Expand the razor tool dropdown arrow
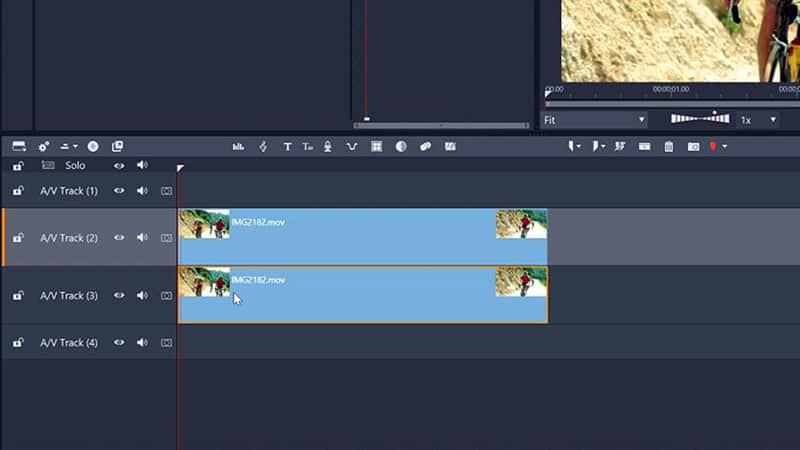 click(x=579, y=147)
